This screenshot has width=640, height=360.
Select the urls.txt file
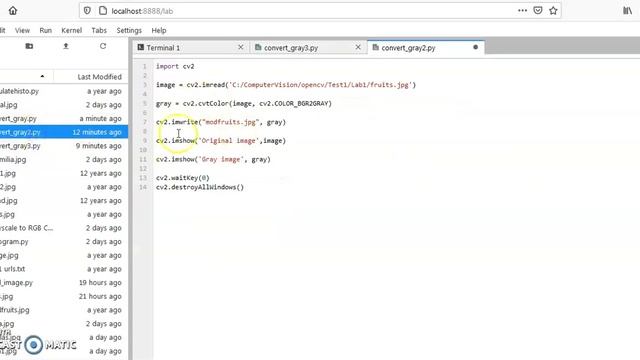pos(64,269)
